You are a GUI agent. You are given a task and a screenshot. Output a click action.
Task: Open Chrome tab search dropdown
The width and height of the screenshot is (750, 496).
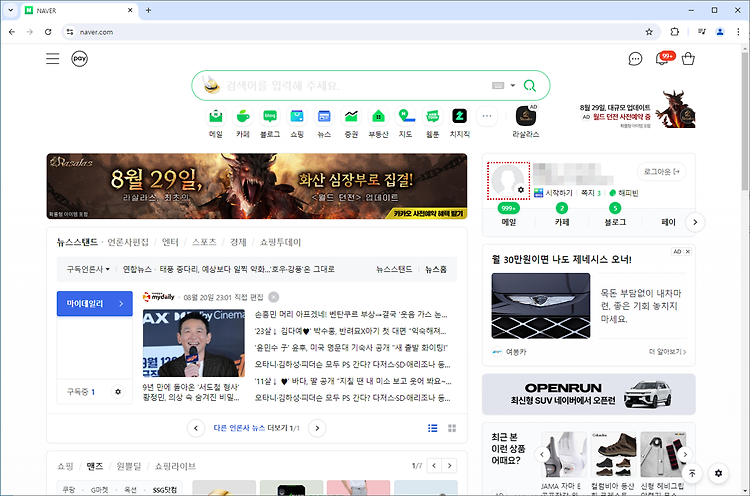coord(11,10)
